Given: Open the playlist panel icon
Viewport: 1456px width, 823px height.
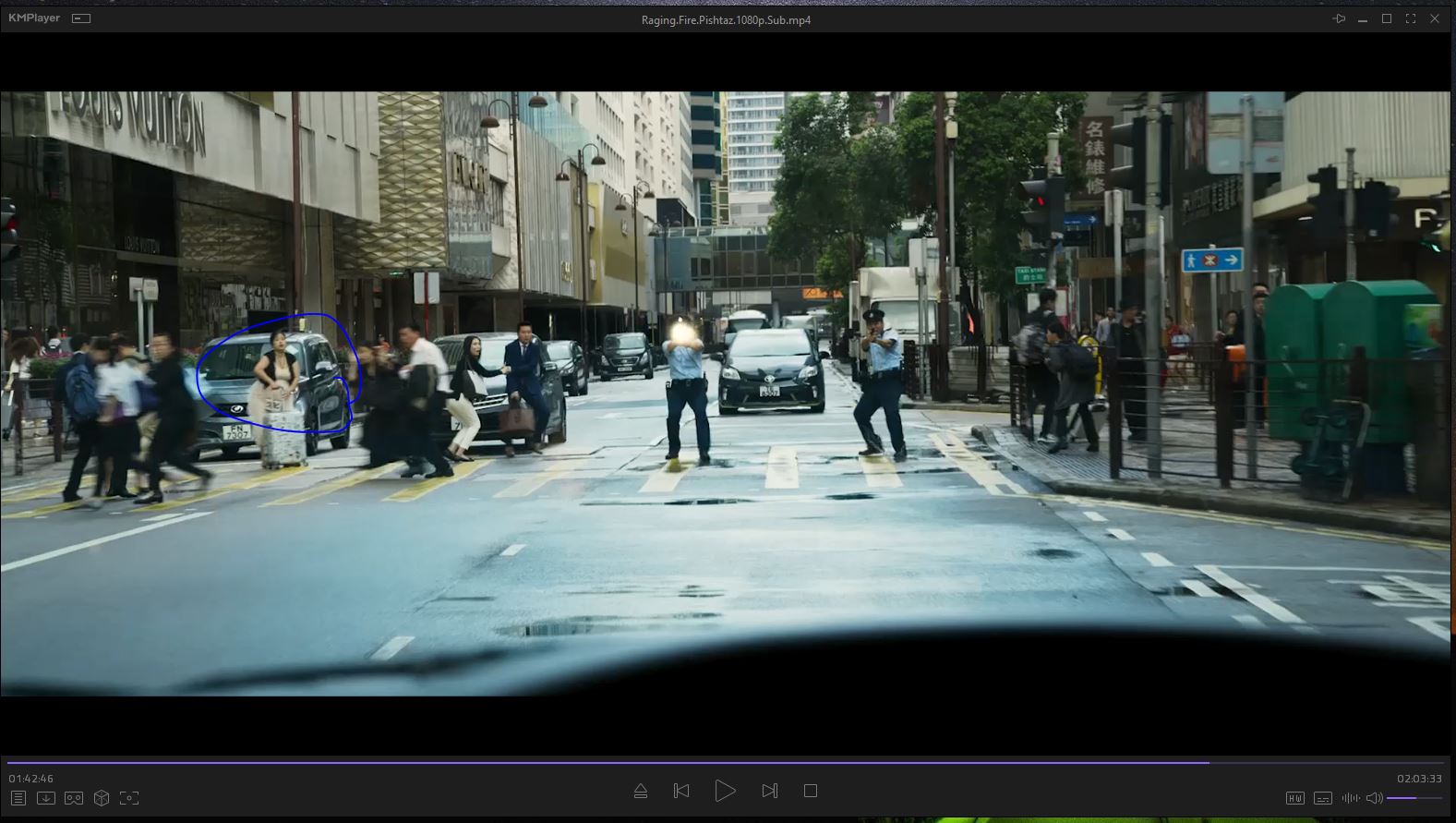Looking at the screenshot, I should pos(18,798).
